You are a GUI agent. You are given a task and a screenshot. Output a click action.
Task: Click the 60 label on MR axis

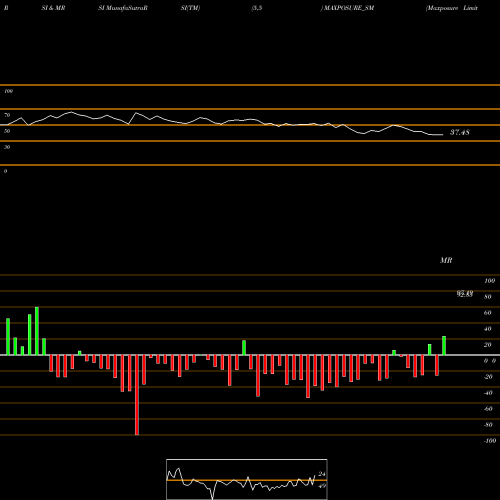point(488,313)
